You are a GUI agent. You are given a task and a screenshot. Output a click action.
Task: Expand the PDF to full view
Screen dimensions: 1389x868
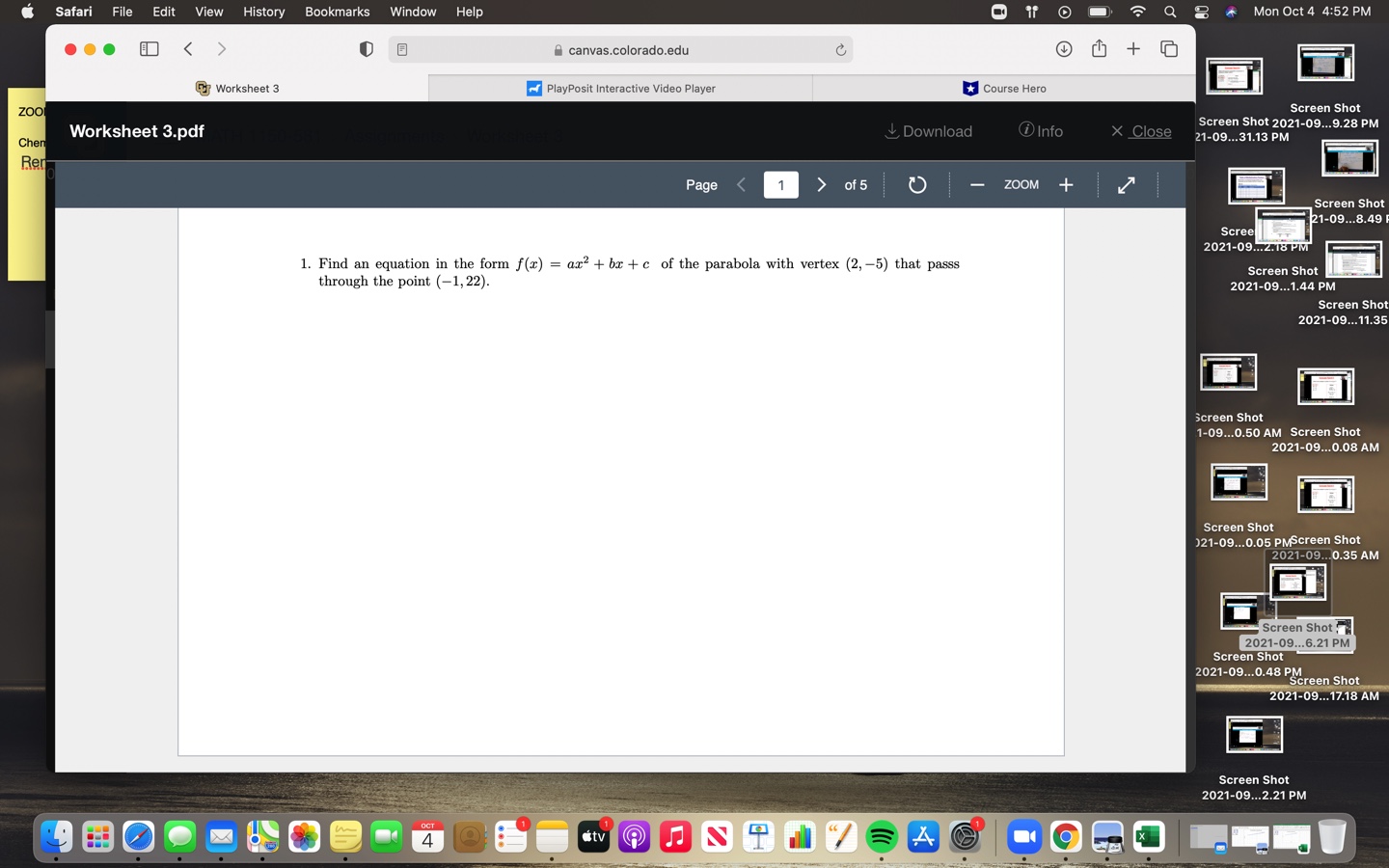1126,184
